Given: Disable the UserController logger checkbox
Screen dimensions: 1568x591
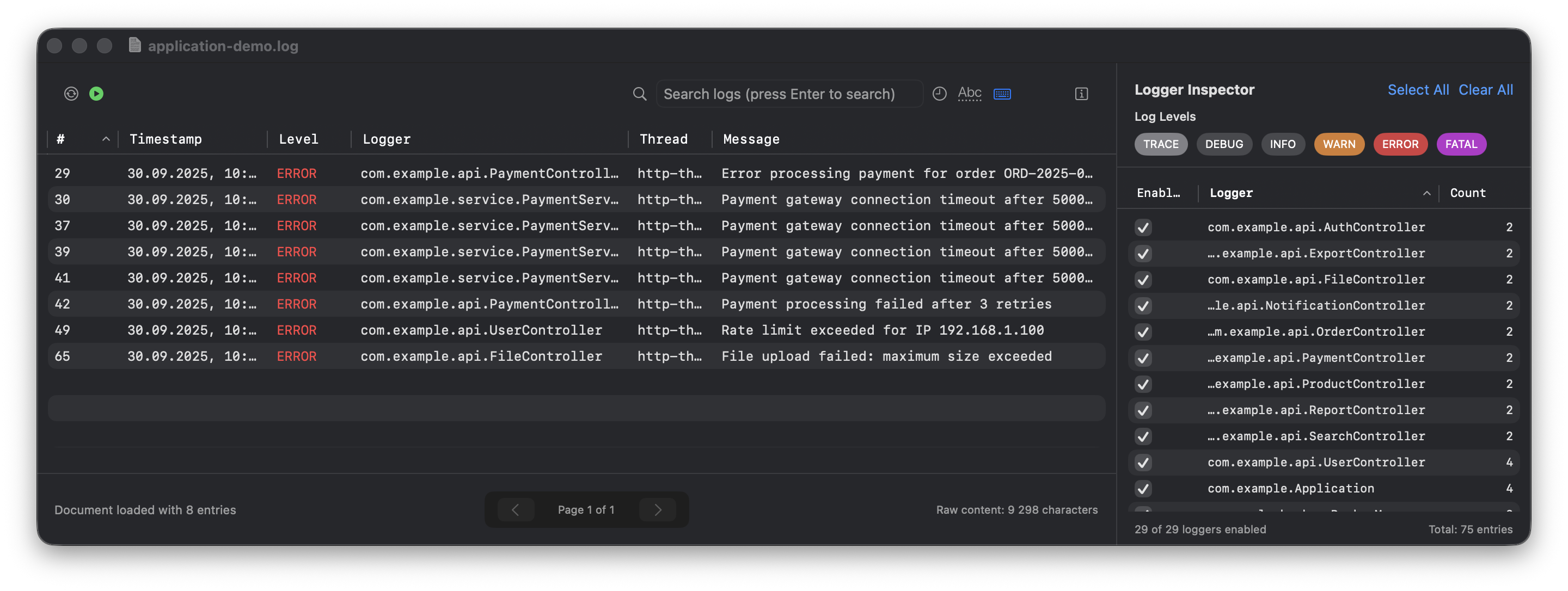Looking at the screenshot, I should coord(1143,463).
